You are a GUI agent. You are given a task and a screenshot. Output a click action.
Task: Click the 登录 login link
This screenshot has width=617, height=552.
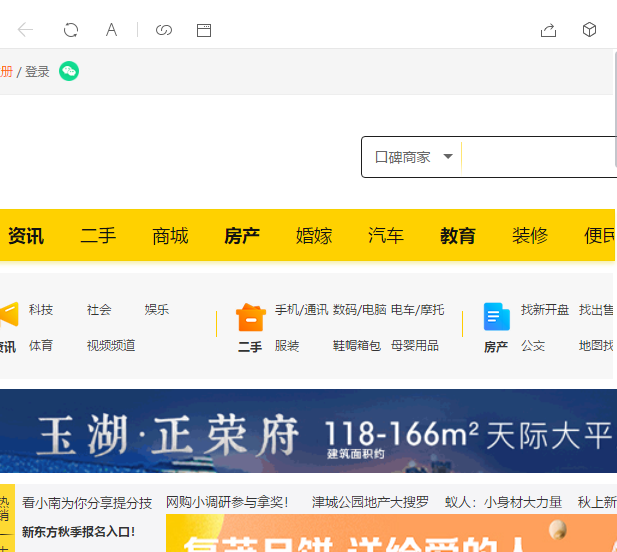tap(37, 72)
